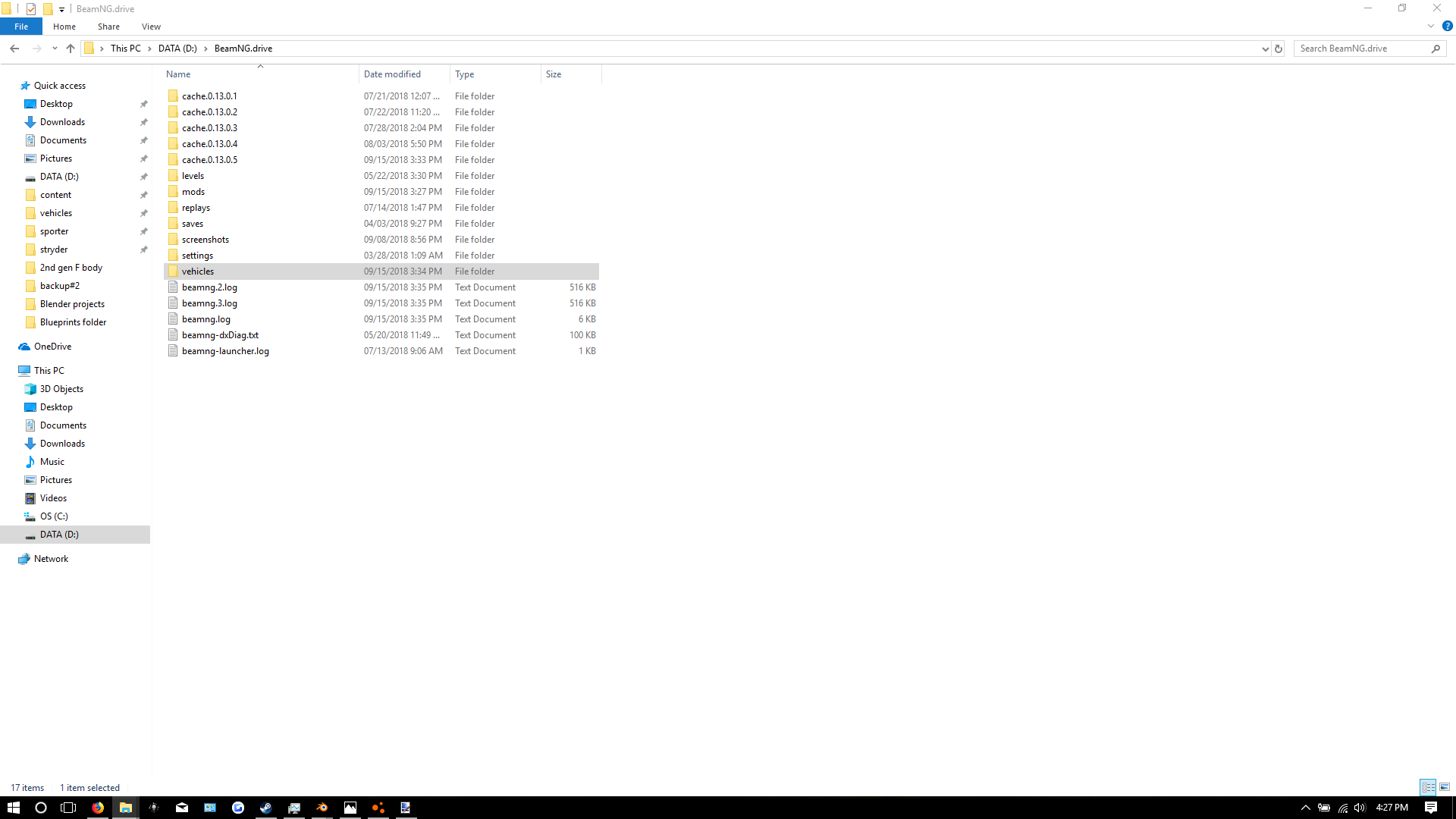Click DATA (D:) in the breadcrumb path
1456x819 pixels.
(177, 49)
